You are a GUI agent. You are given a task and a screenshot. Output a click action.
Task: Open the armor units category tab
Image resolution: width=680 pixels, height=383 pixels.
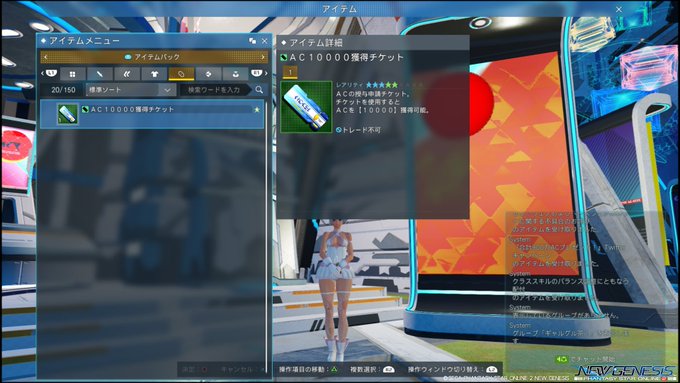[127, 74]
